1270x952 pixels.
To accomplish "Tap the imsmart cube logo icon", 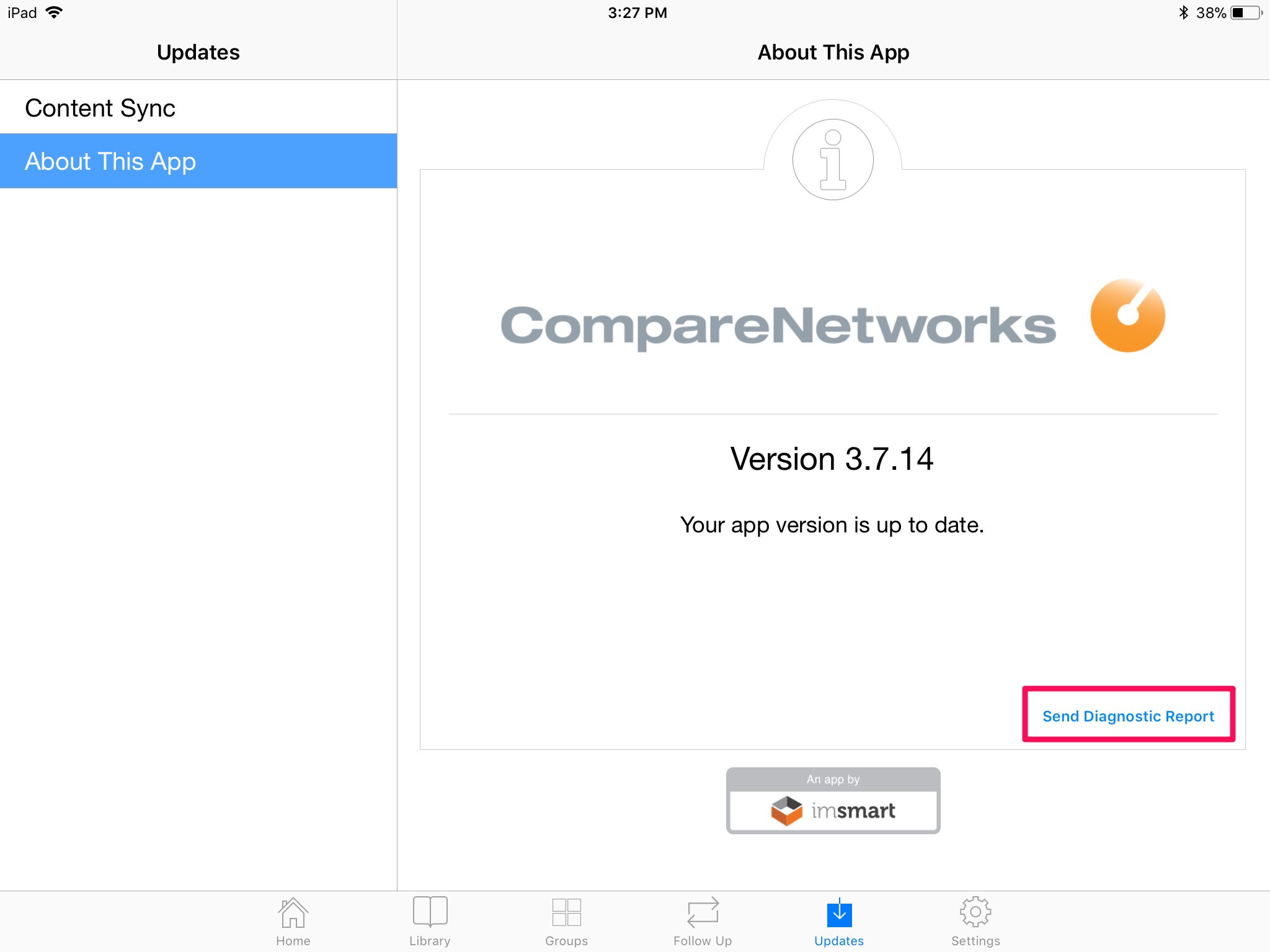I will 786,811.
